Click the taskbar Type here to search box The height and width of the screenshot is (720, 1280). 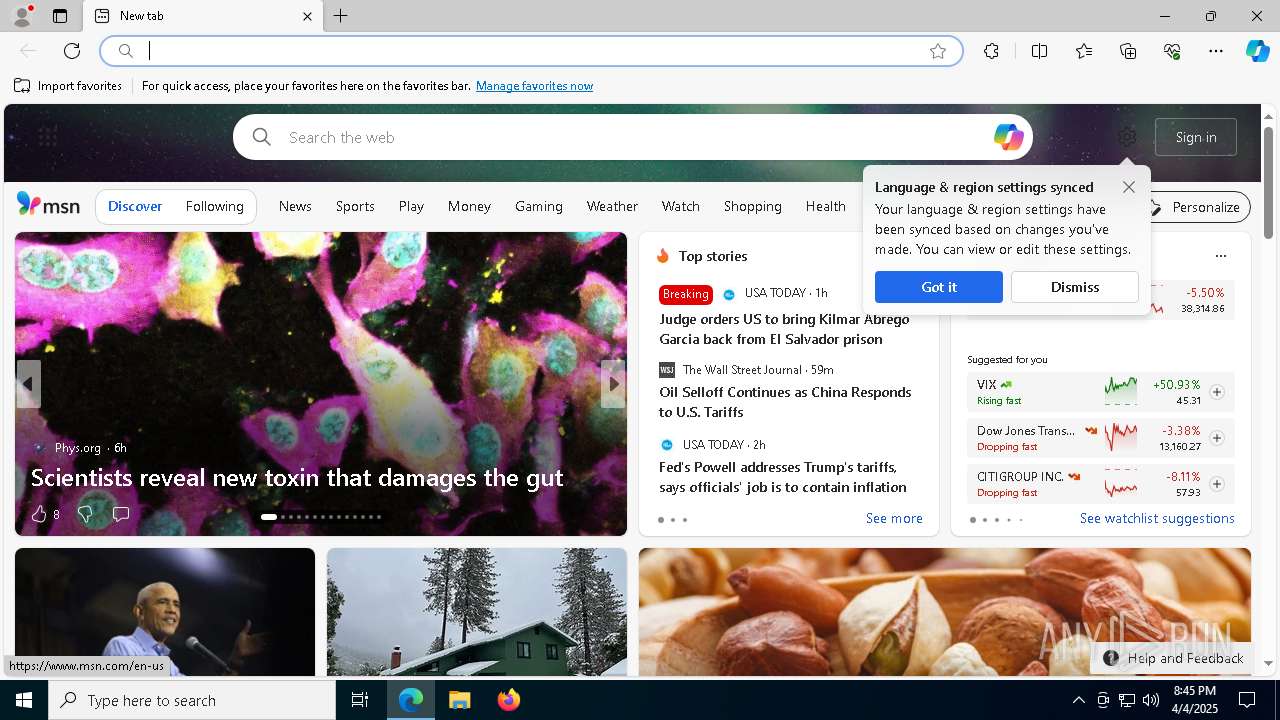192,700
